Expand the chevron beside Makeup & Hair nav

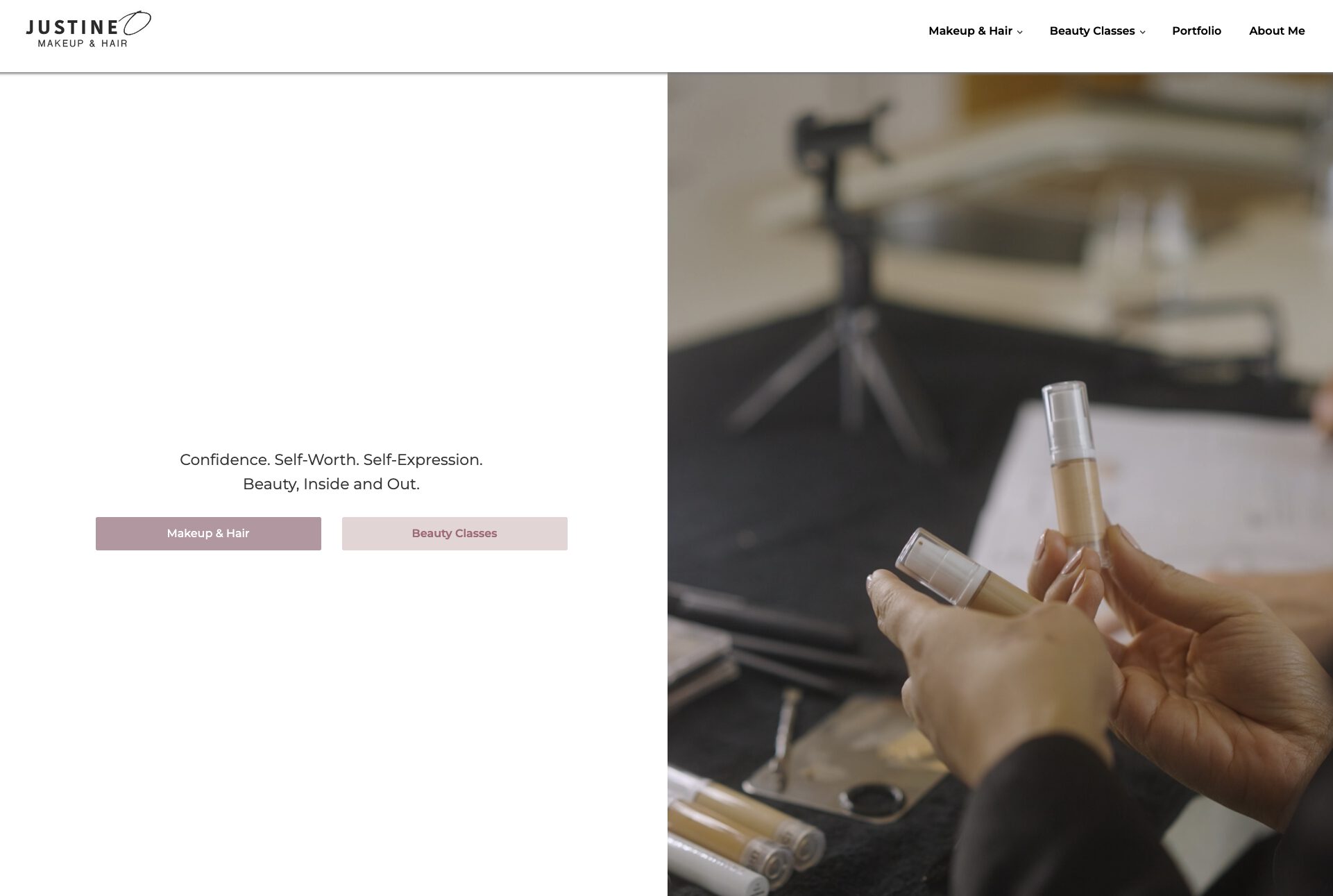point(1019,32)
